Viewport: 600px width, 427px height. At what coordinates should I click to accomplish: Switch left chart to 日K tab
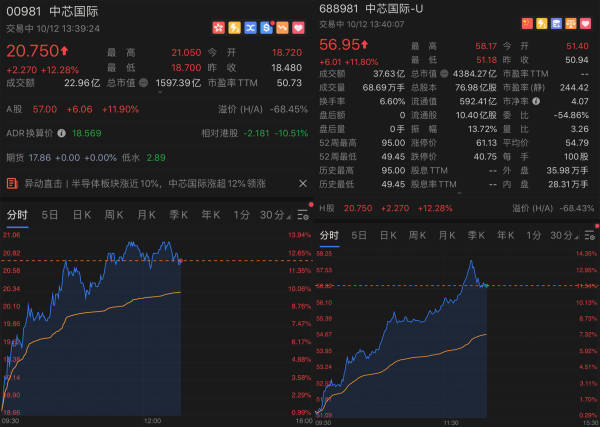coord(80,215)
